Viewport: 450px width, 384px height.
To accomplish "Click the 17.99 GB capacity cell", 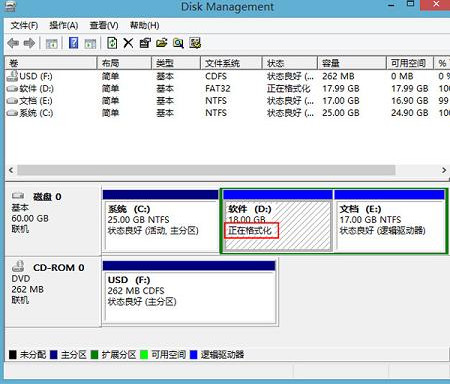I will pyautogui.click(x=341, y=89).
